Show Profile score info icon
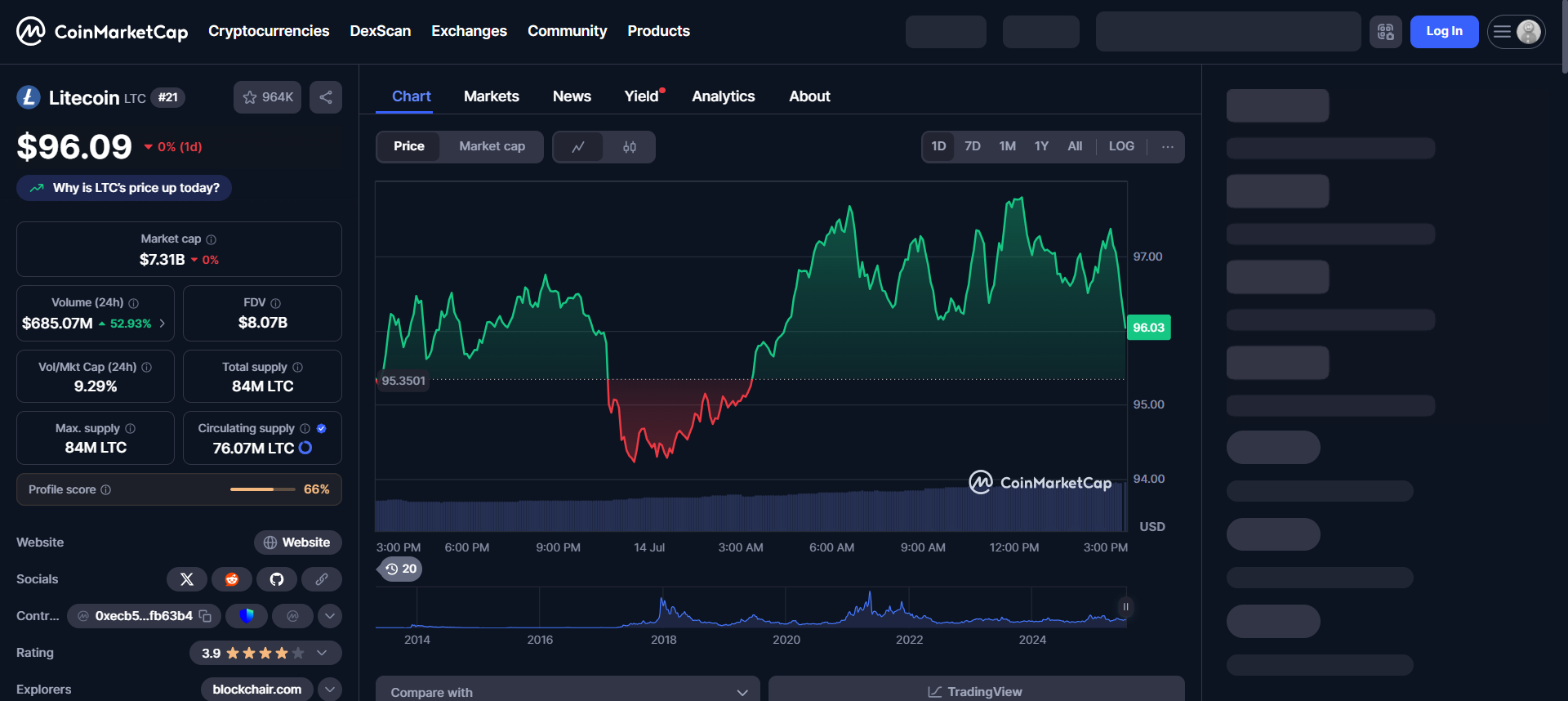 106,490
